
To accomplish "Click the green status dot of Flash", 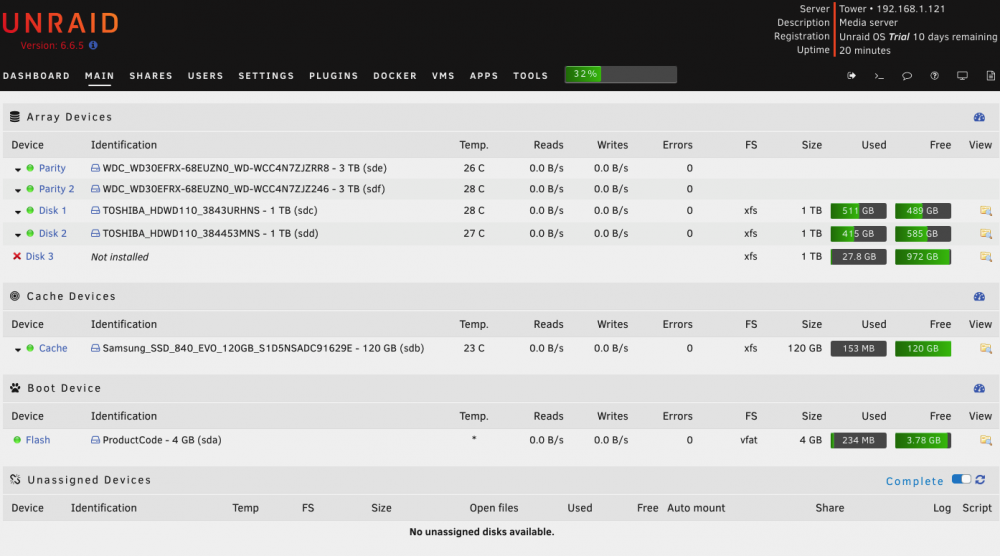I will tap(17, 440).
